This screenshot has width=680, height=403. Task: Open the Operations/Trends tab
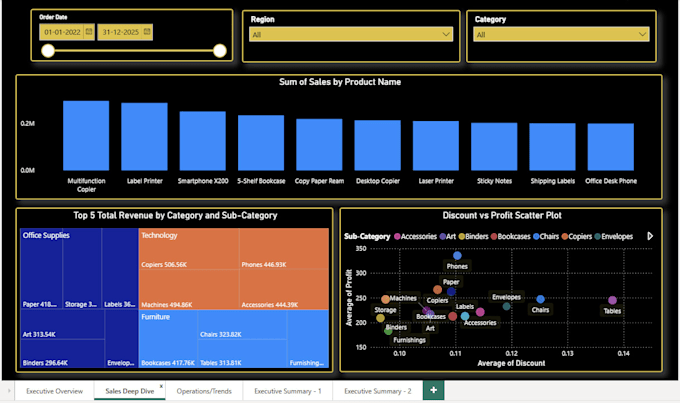point(204,391)
